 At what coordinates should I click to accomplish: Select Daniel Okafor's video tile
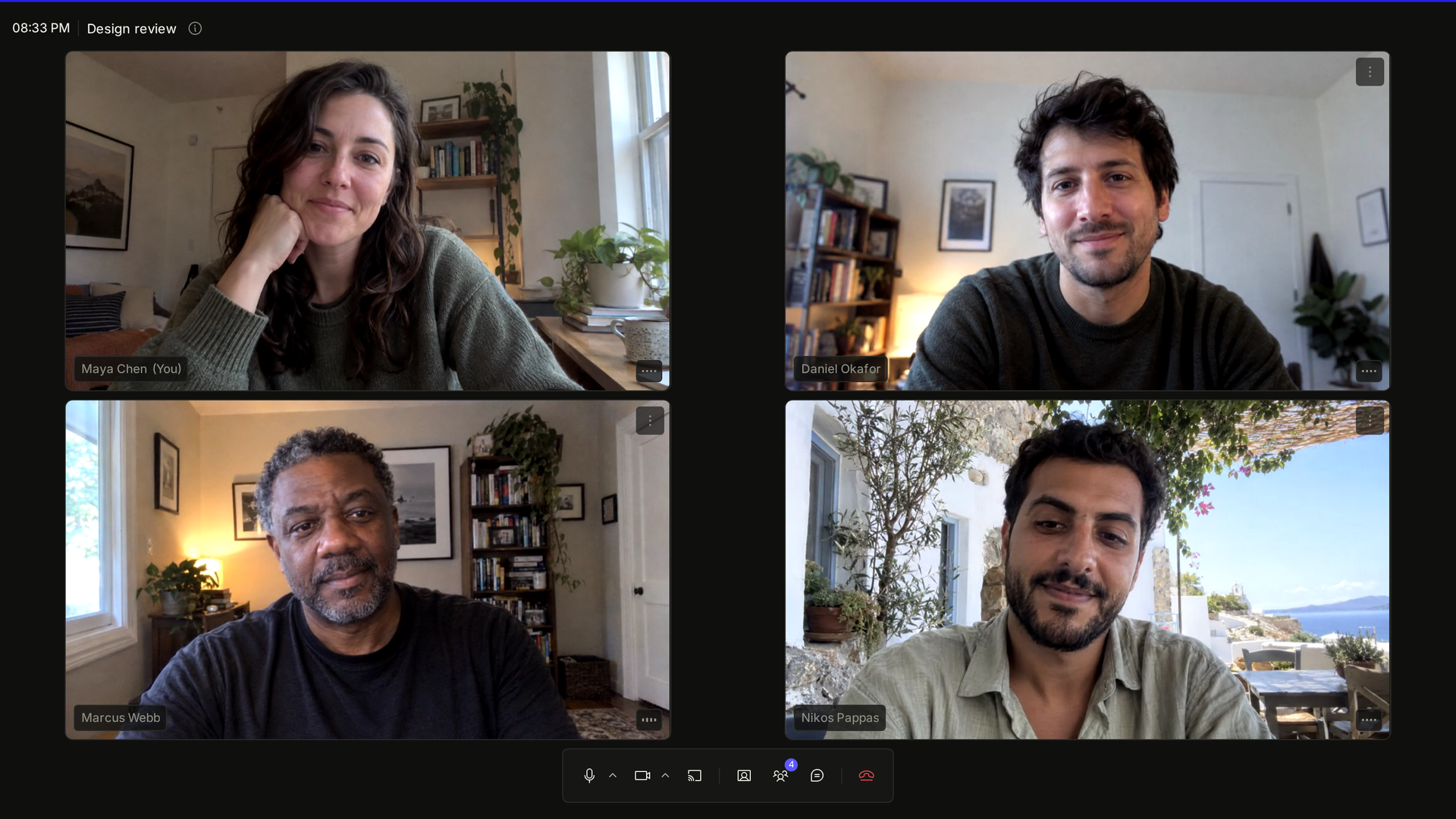pos(1087,221)
